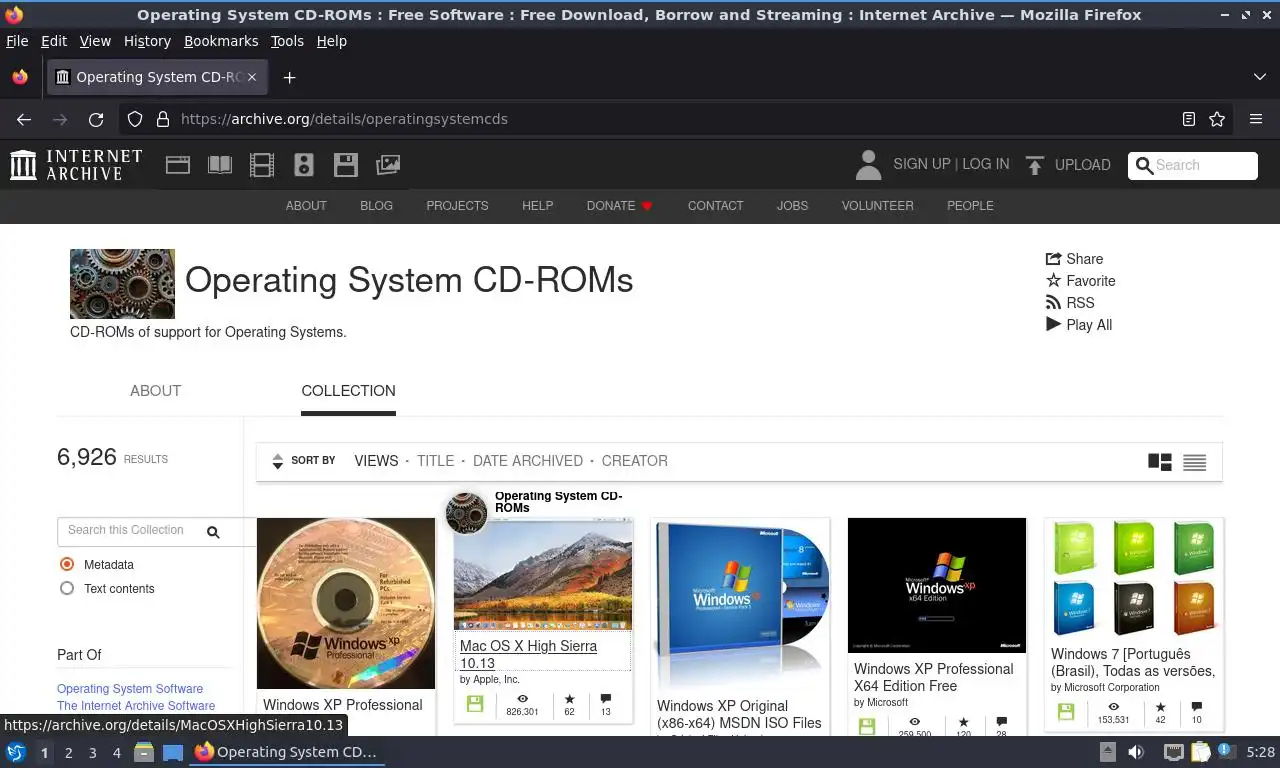Screen dimensions: 1280x768
Task: Open the taskbar file manager icon
Action: (144, 752)
